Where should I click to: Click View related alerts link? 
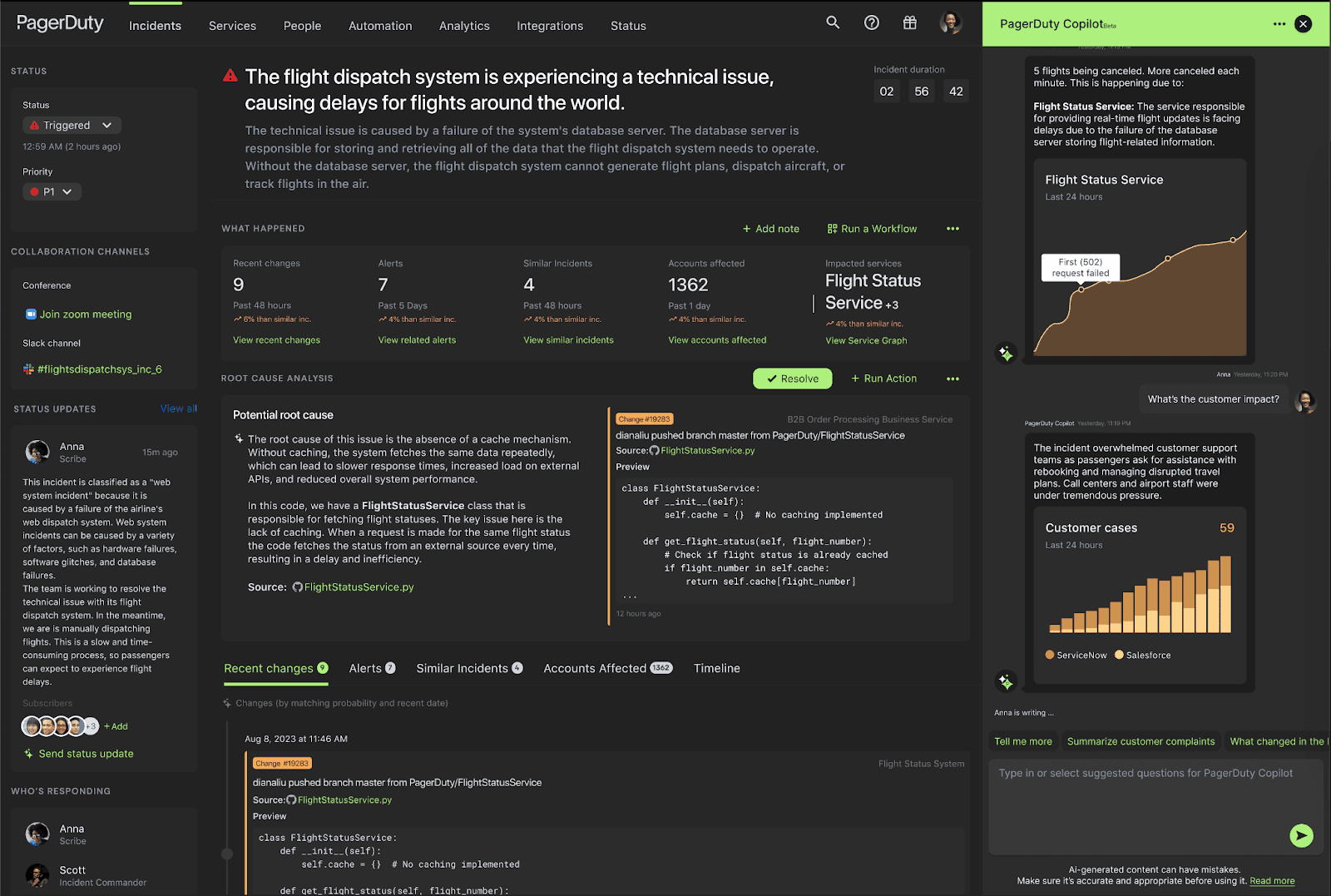[x=417, y=340]
